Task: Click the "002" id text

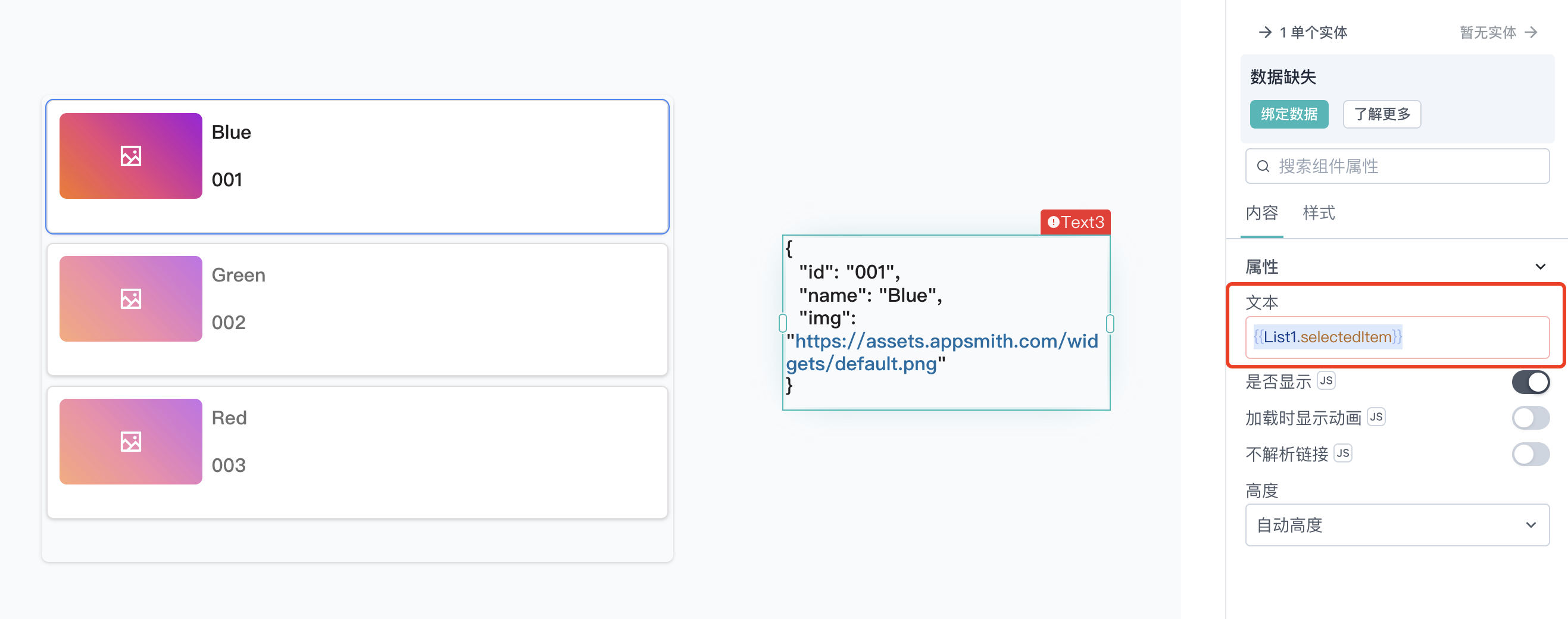Action: coord(229,323)
